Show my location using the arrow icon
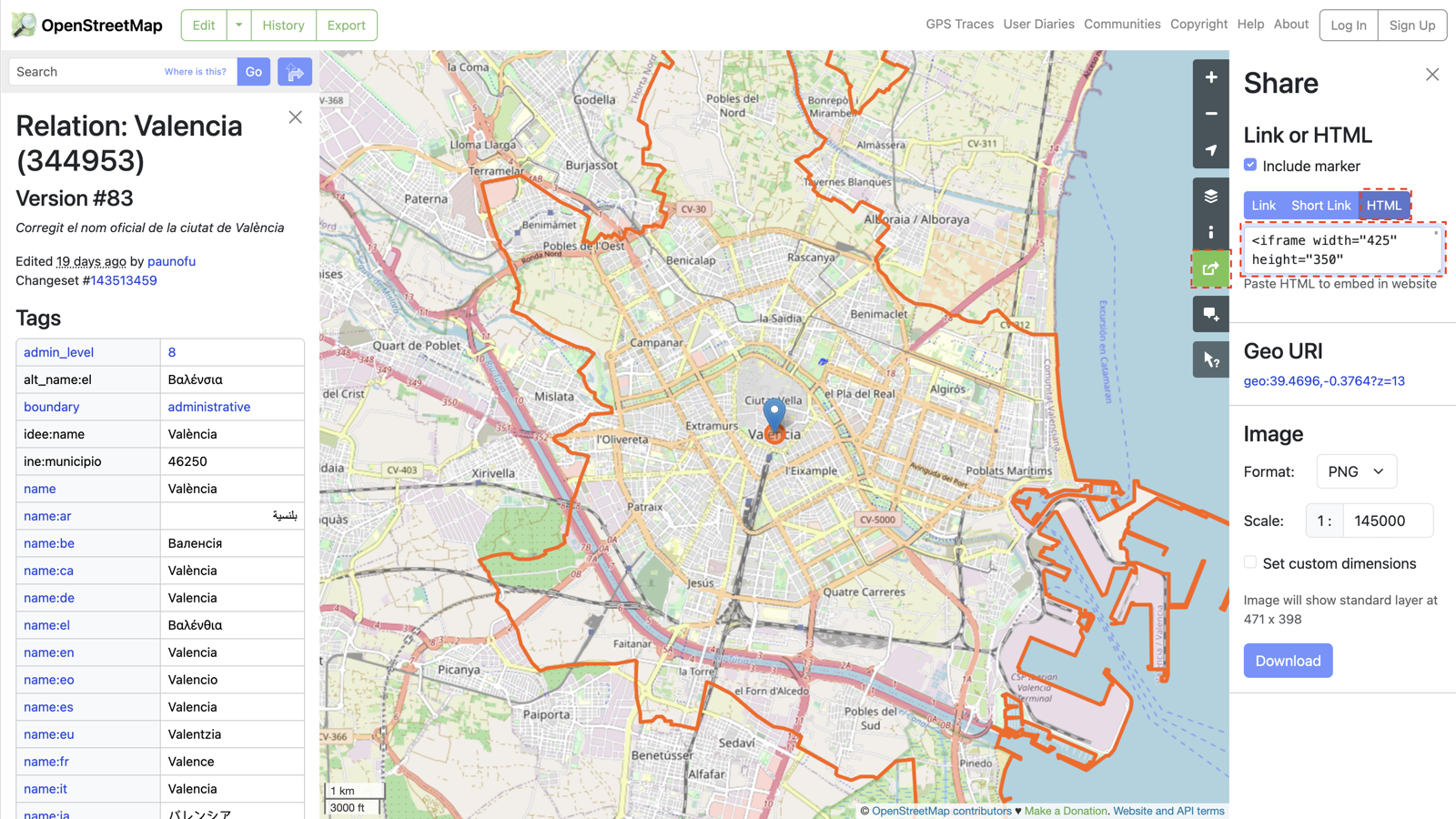Screen dimensions: 1456x819 pyautogui.click(x=1210, y=150)
